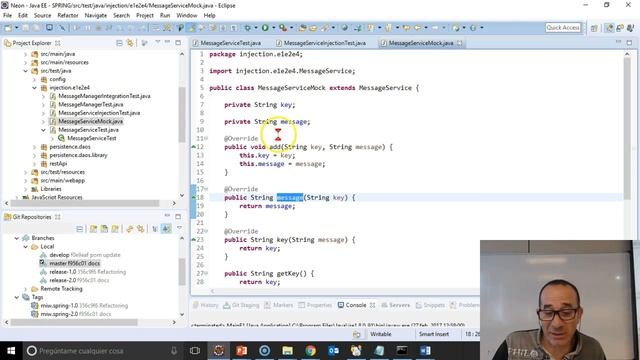Expand the src/main/resources folder
Viewport: 640px width, 360px height.
click(x=26, y=62)
